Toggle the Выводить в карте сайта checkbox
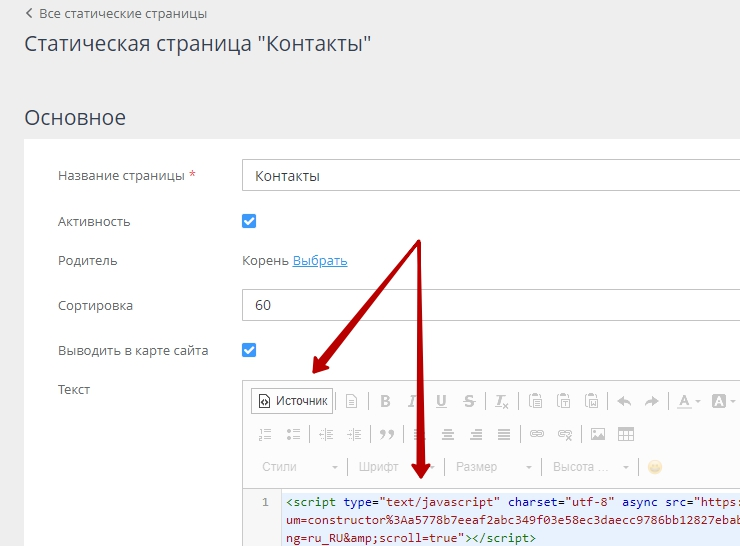 (250, 350)
